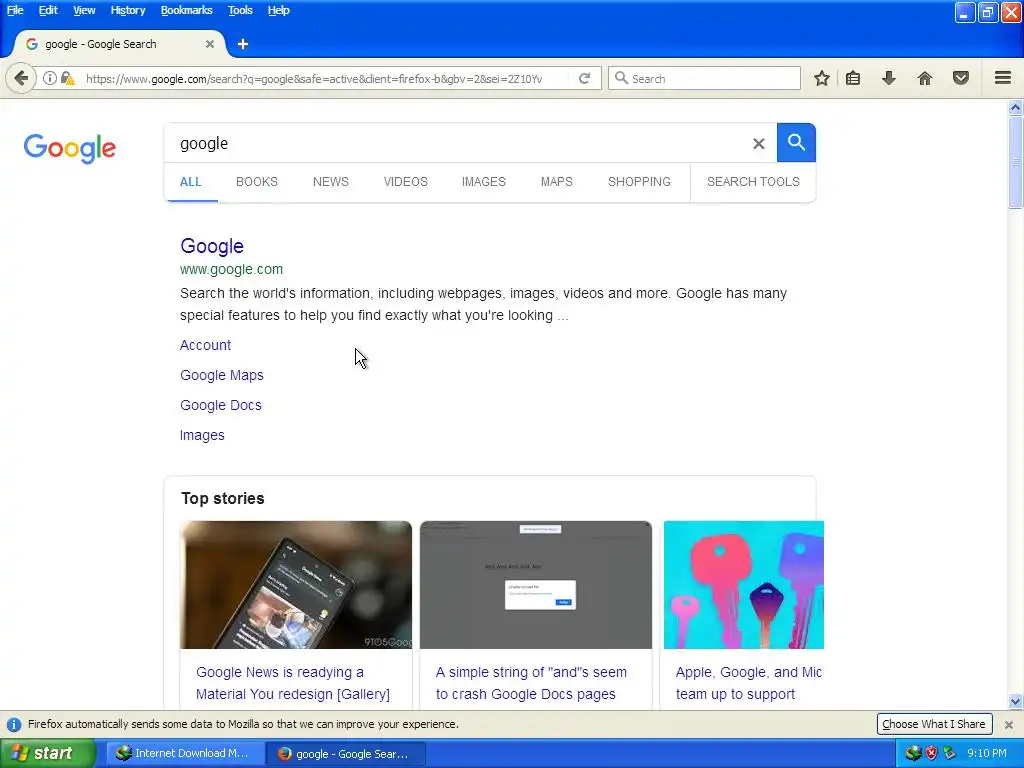Click the Top stories heading
Viewport: 1024px width, 768px height.
(x=223, y=498)
